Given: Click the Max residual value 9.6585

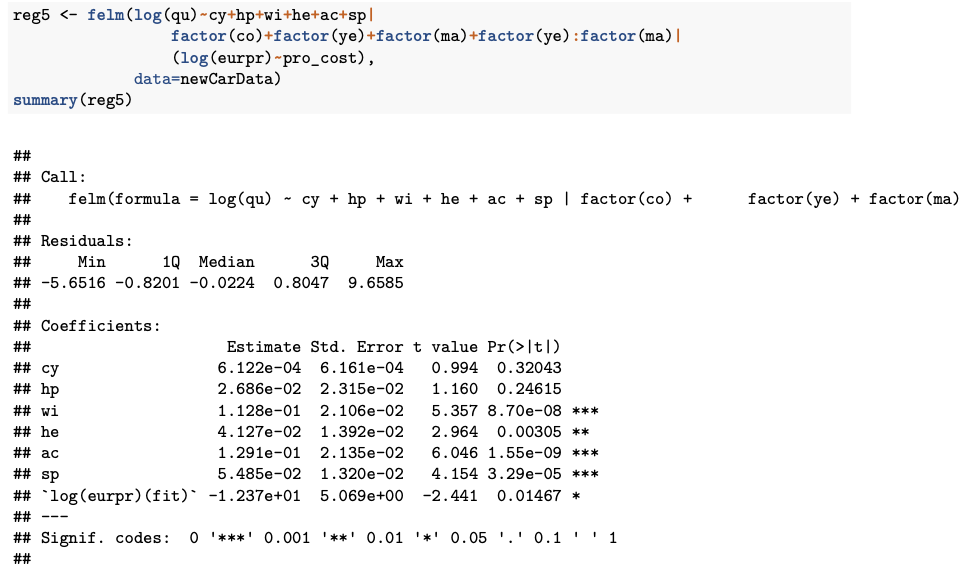Looking at the screenshot, I should (x=376, y=283).
